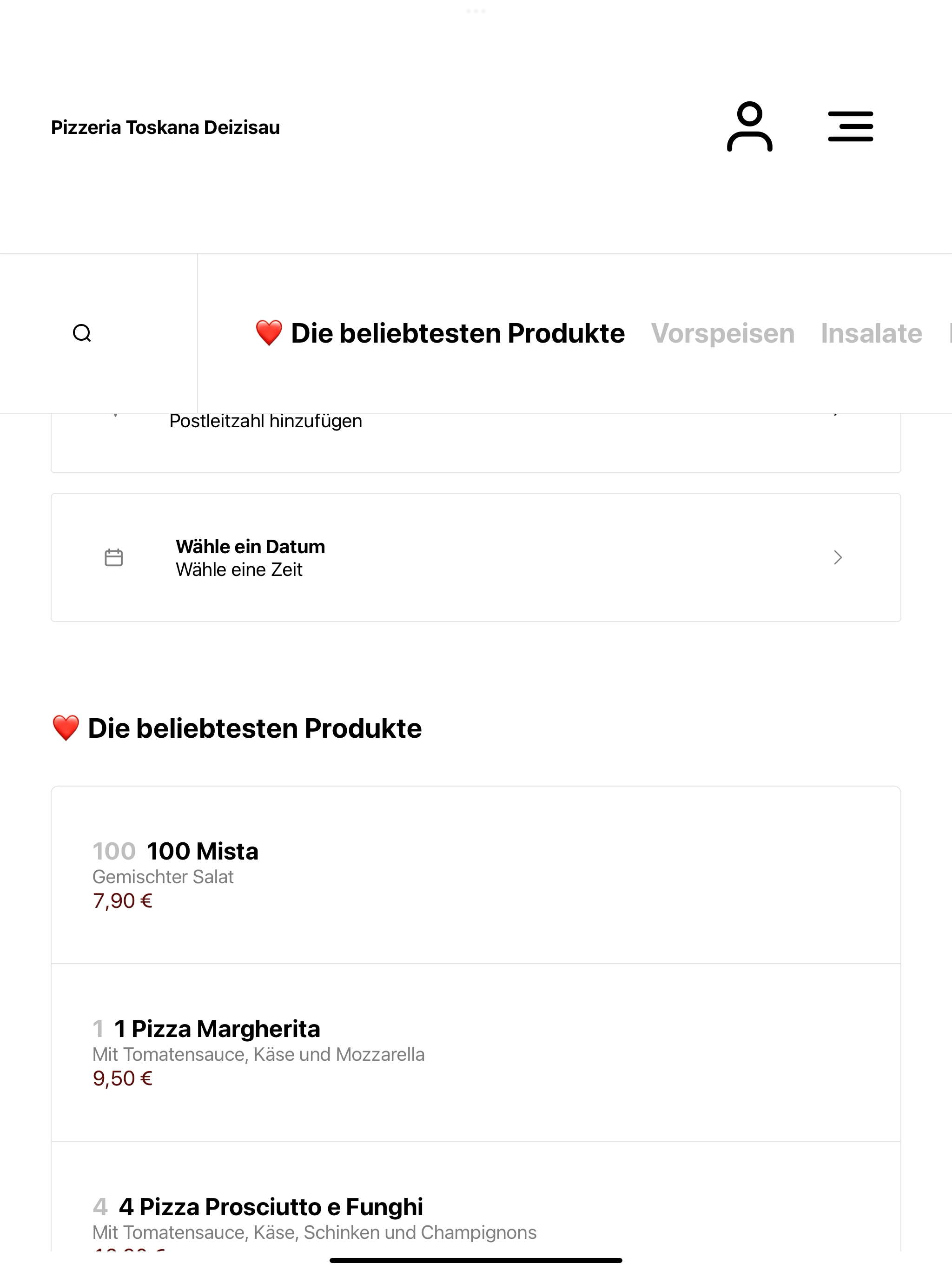Select the 1 Pizza Margherita item
The width and height of the screenshot is (952, 1270).
476,1053
